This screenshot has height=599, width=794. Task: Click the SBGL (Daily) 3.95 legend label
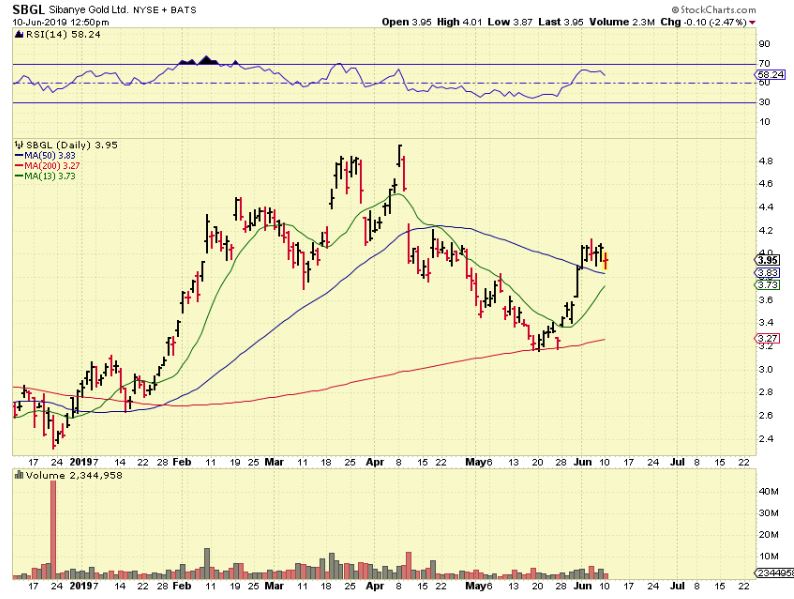coord(72,145)
